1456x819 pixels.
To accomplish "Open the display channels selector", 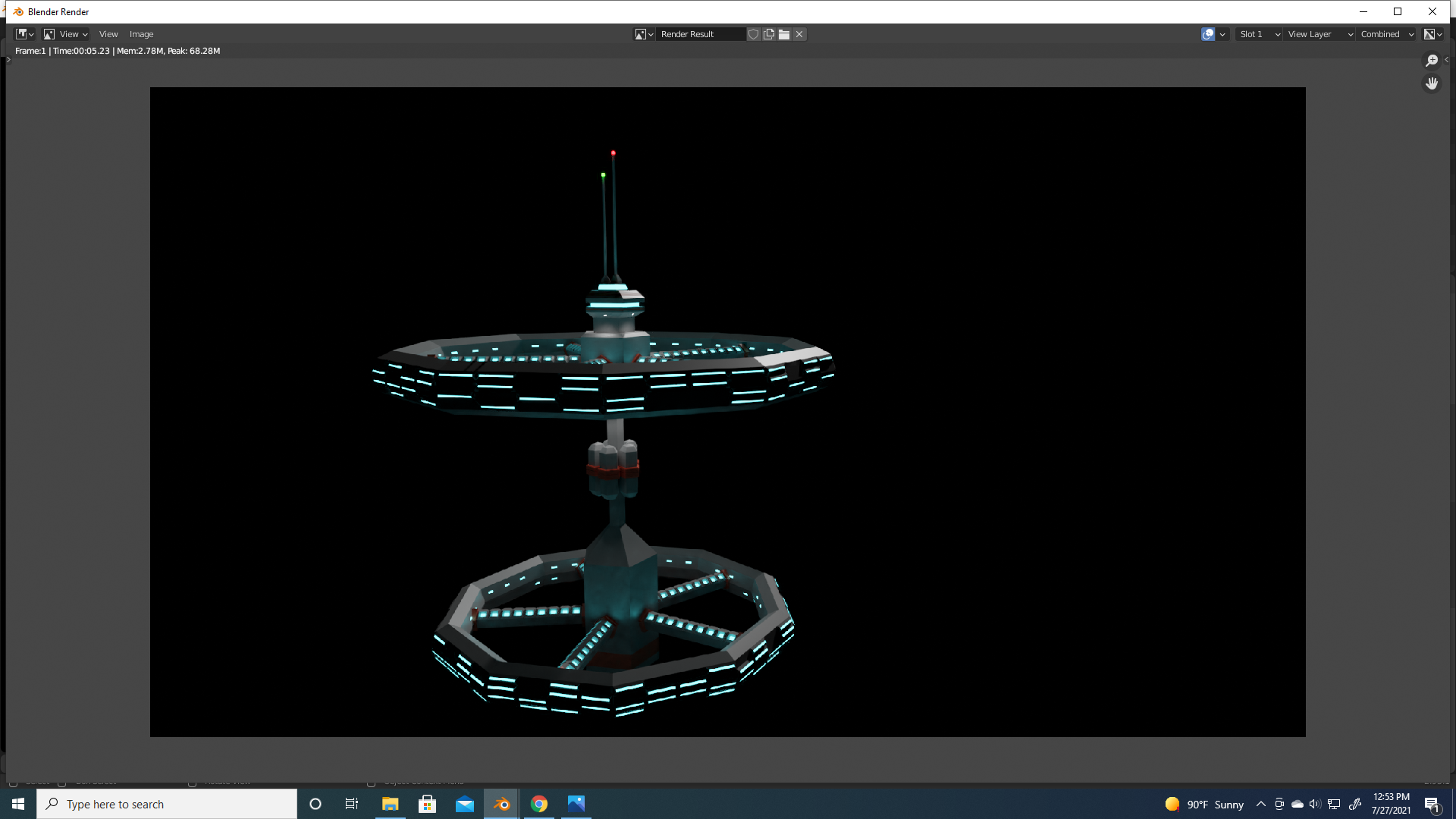I will click(1432, 34).
